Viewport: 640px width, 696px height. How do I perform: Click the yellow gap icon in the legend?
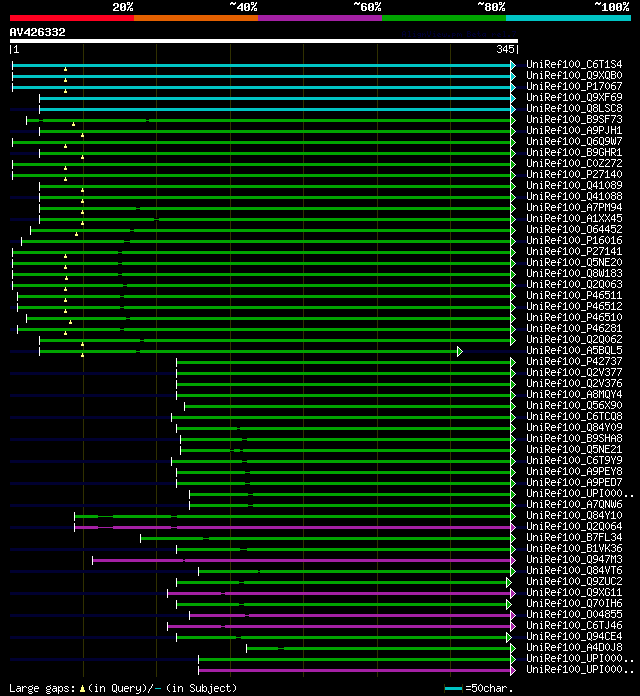tap(82, 689)
